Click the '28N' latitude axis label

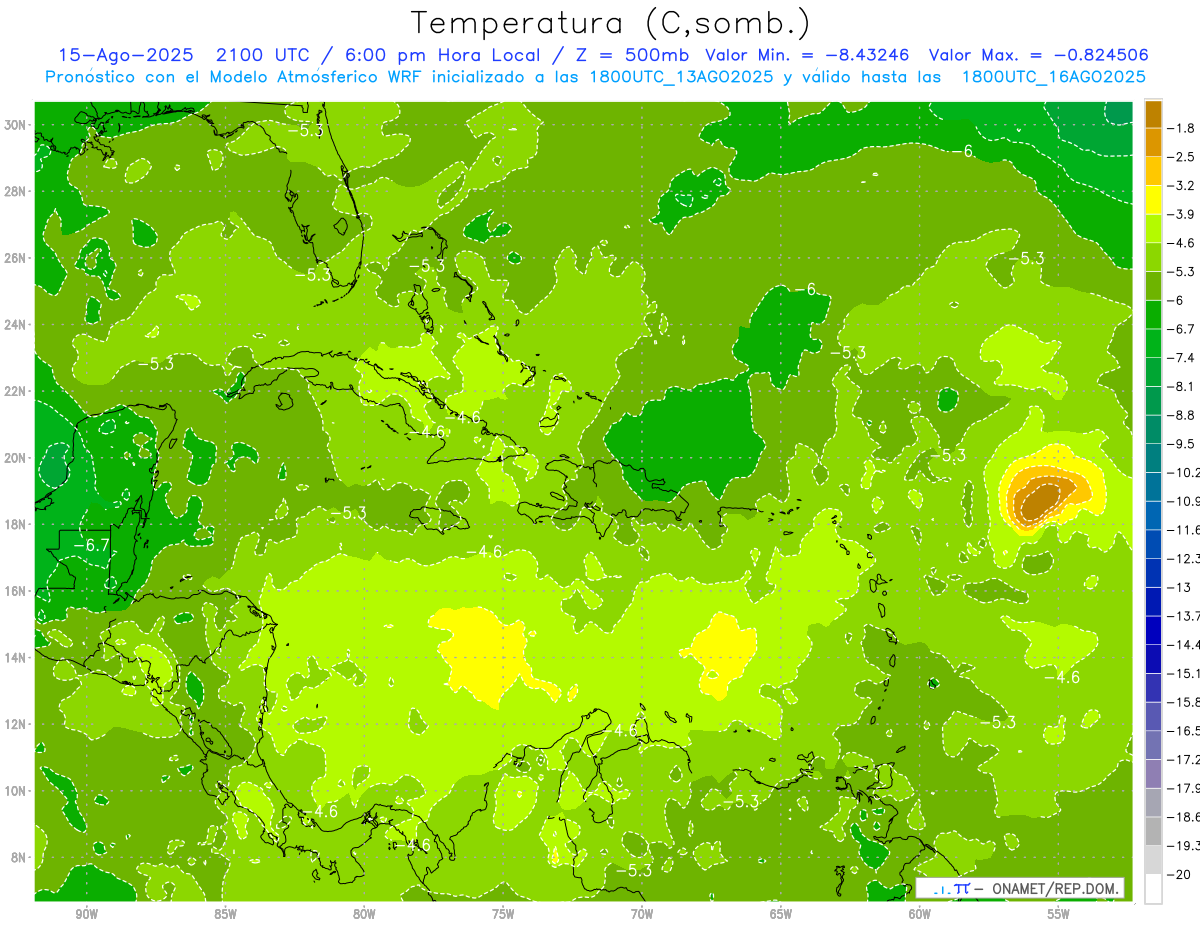pos(17,191)
